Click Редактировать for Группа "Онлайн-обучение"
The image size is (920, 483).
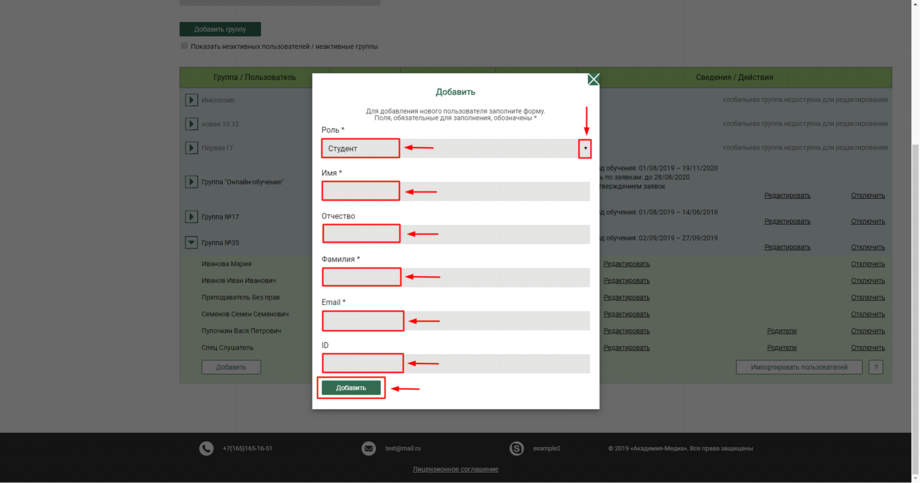click(787, 195)
